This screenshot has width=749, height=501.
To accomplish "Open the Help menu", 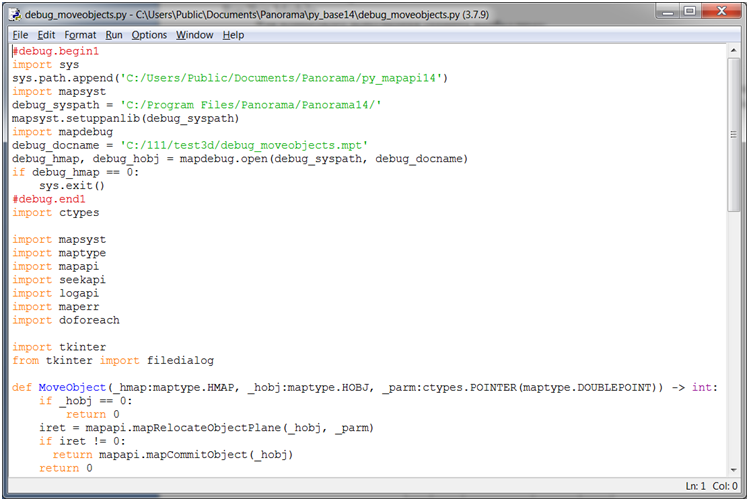I will 233,35.
